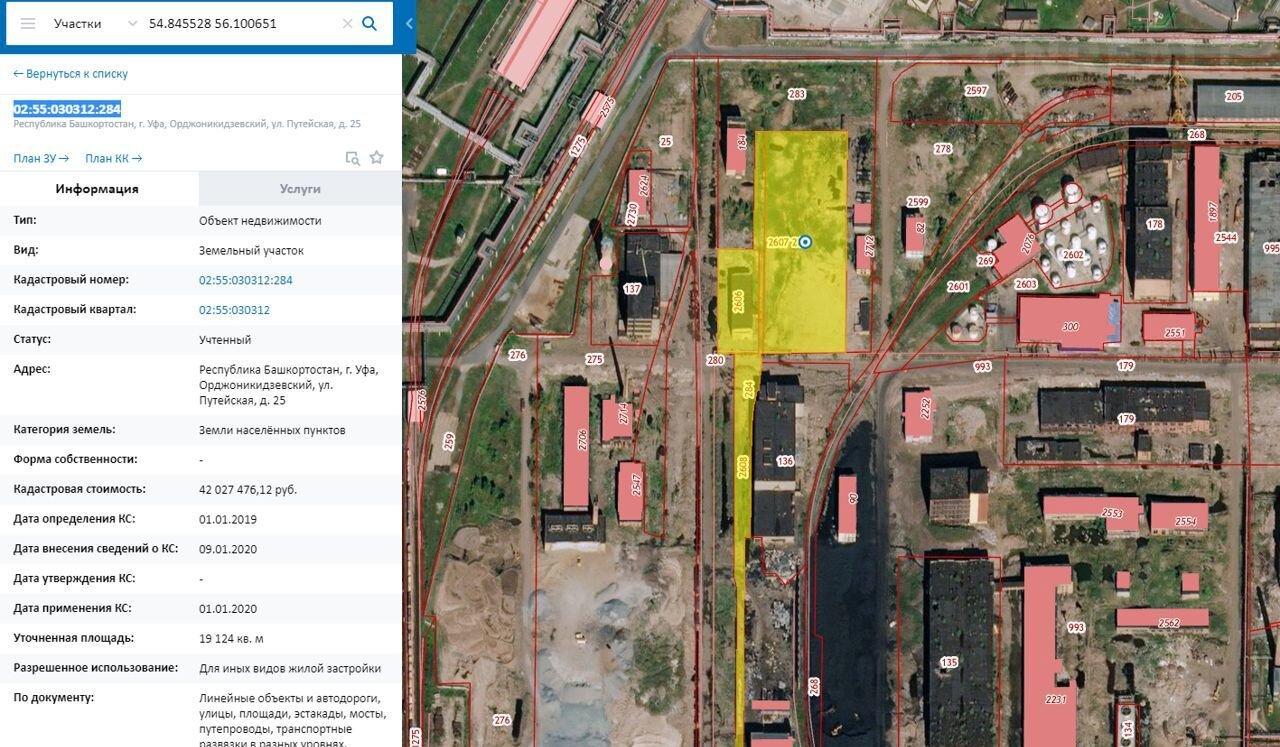Go back via Вернуться к списку link
This screenshot has height=747, width=1280.
click(x=70, y=74)
